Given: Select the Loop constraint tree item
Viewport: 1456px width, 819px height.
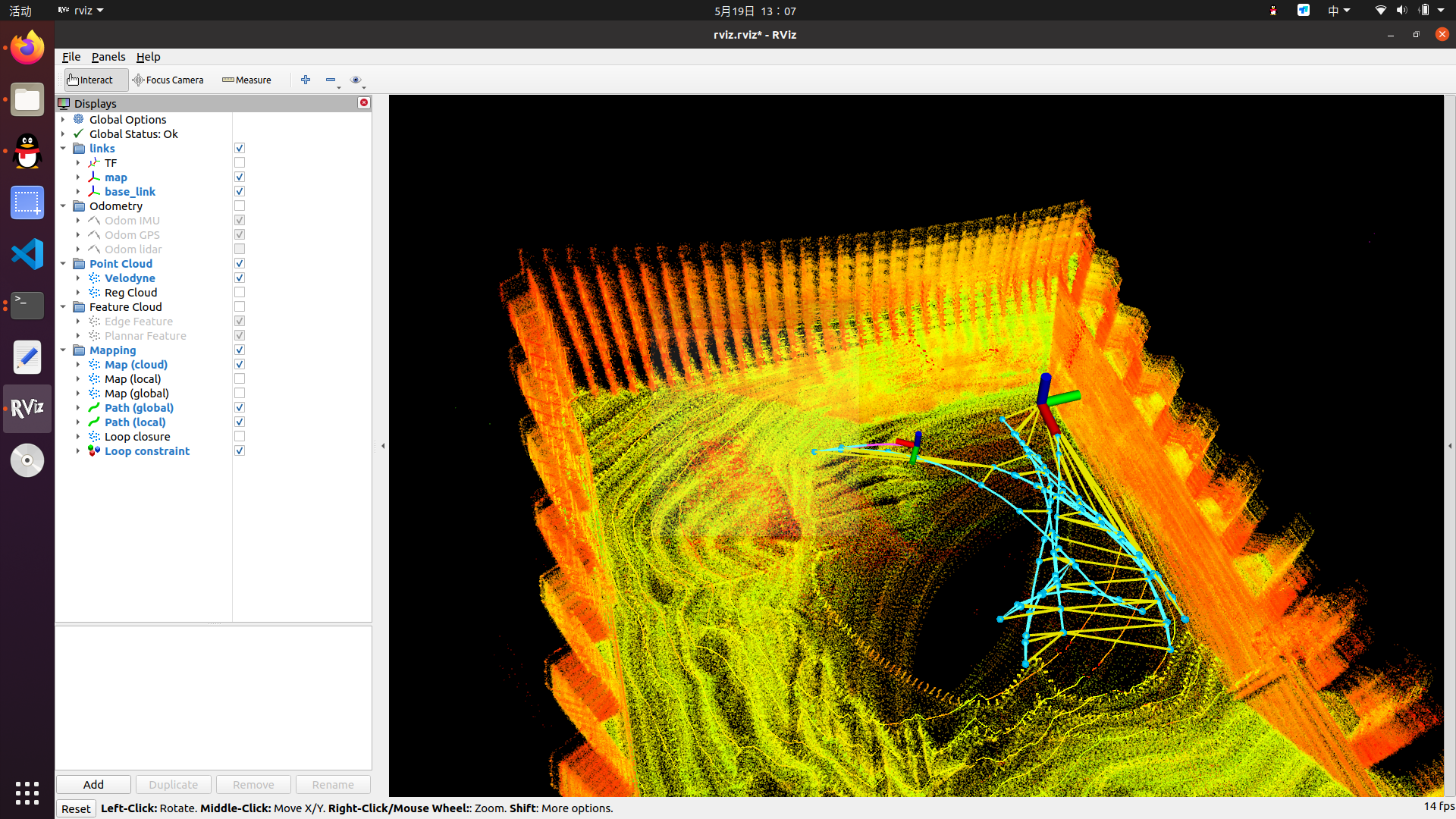Looking at the screenshot, I should click(x=147, y=450).
